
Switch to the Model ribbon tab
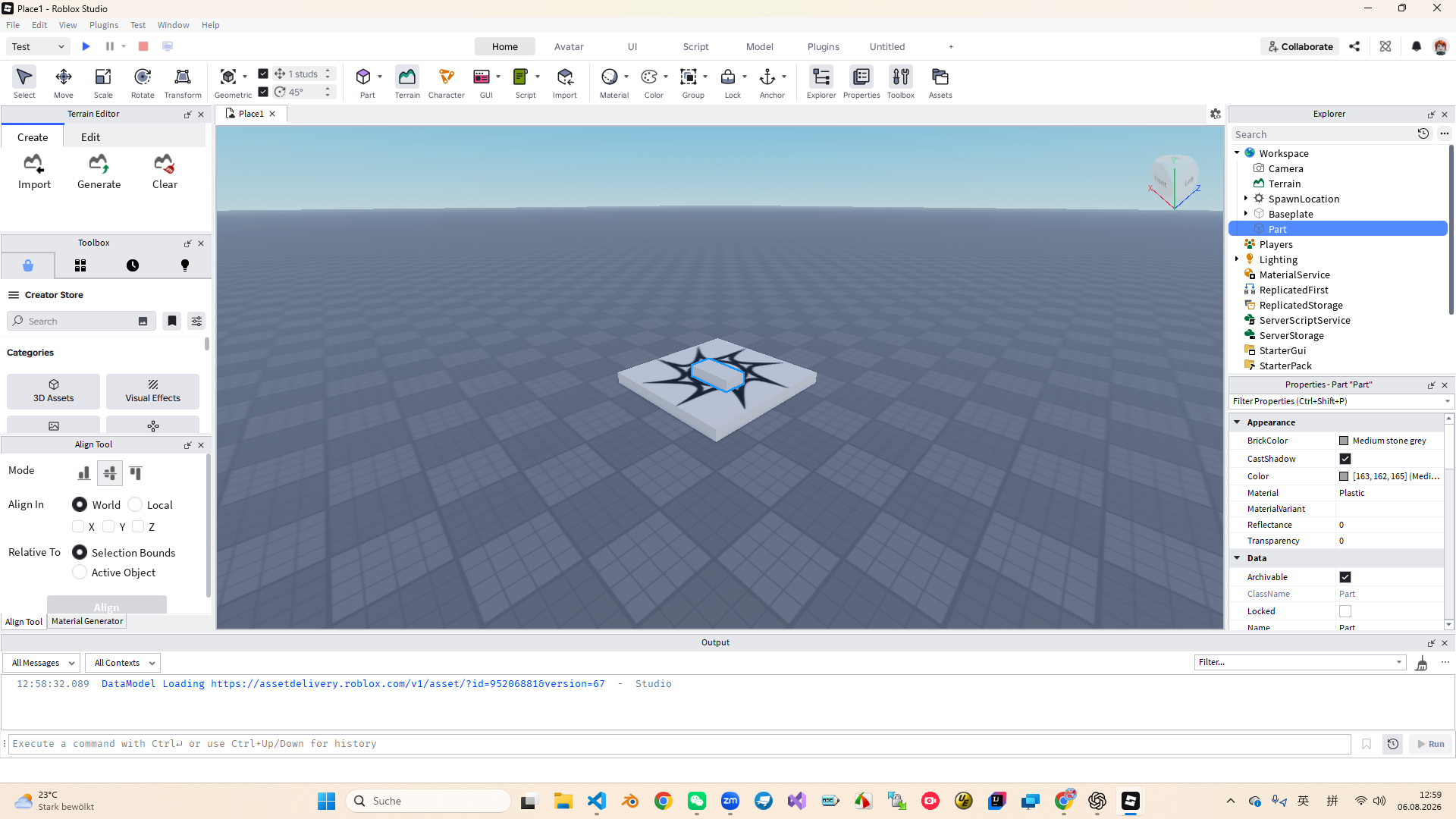760,46
